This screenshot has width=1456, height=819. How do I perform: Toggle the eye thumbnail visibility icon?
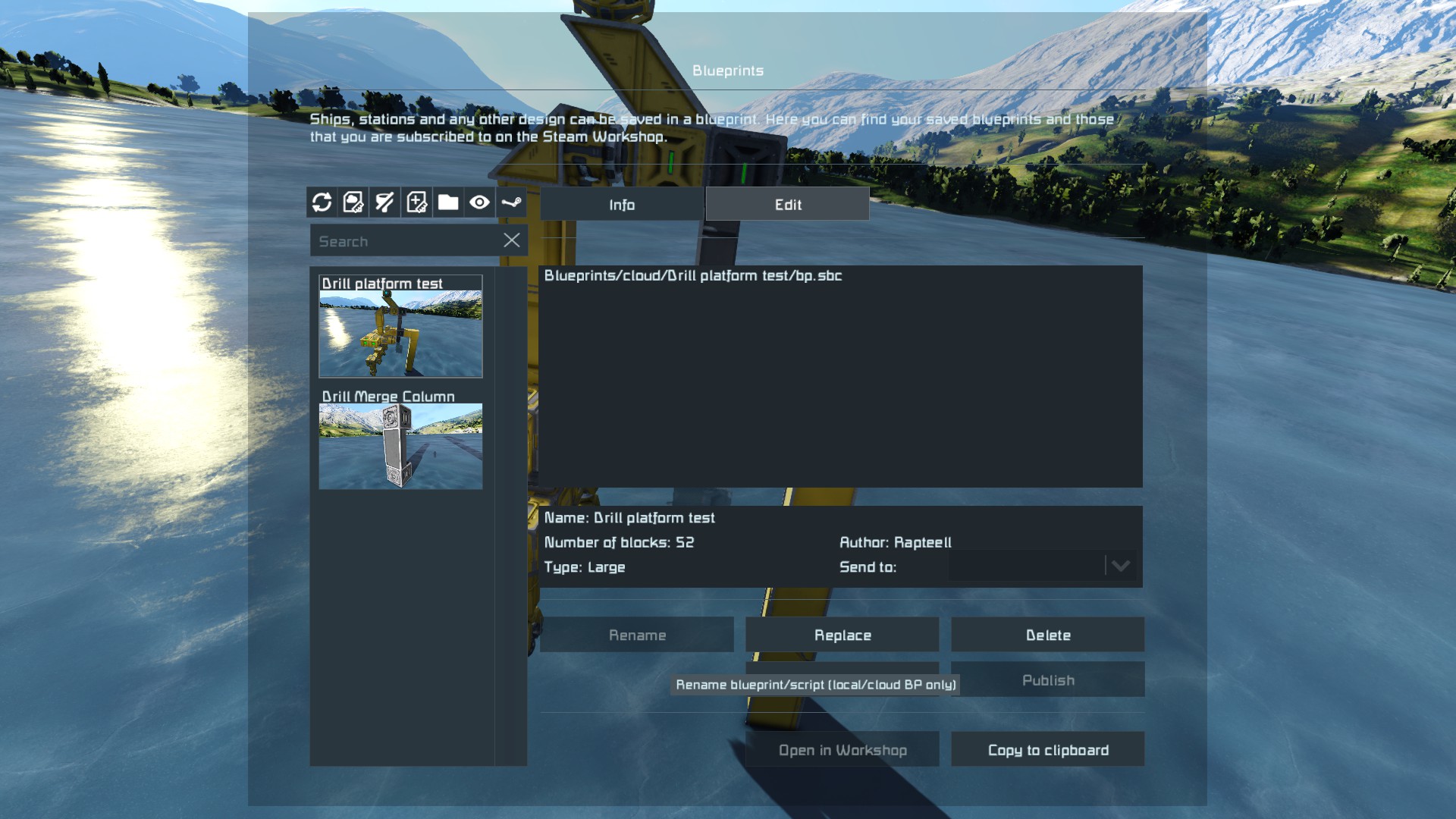(479, 202)
